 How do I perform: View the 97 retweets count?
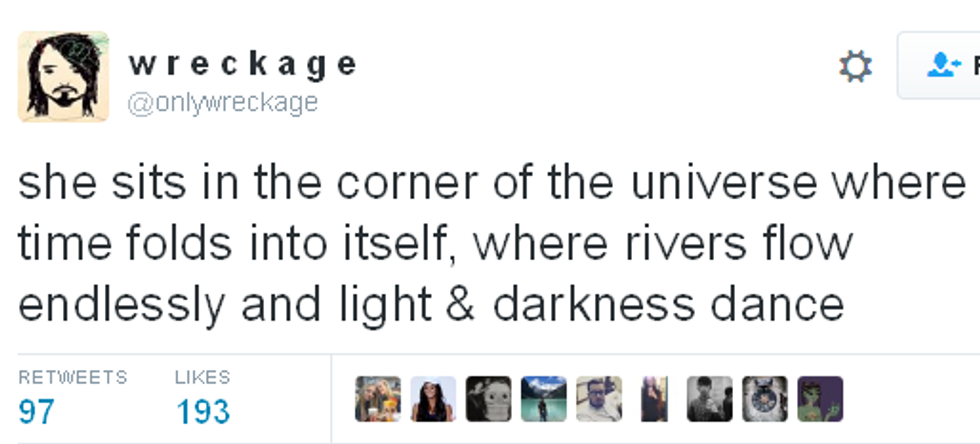tap(37, 411)
